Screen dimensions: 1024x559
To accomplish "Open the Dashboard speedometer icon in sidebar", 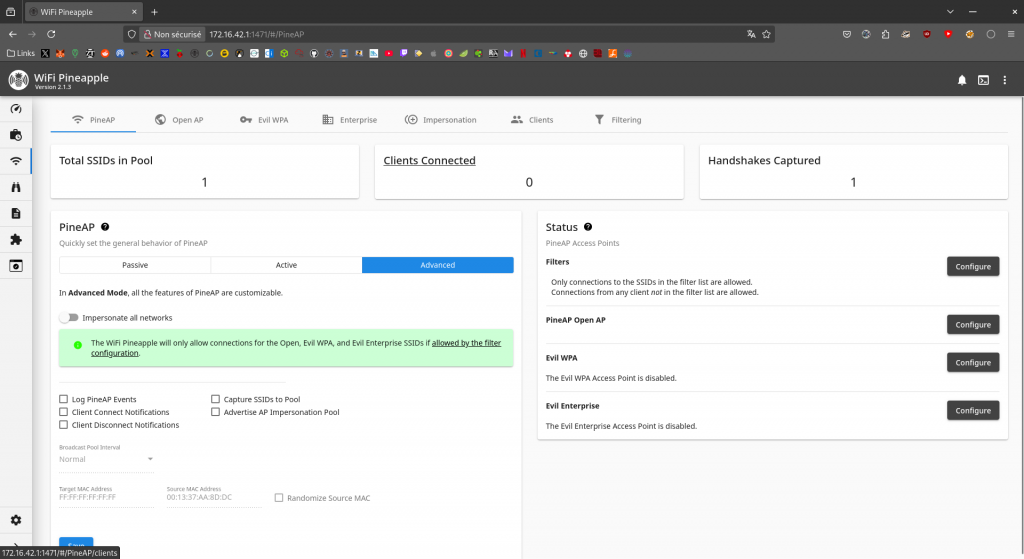I will click(x=16, y=109).
